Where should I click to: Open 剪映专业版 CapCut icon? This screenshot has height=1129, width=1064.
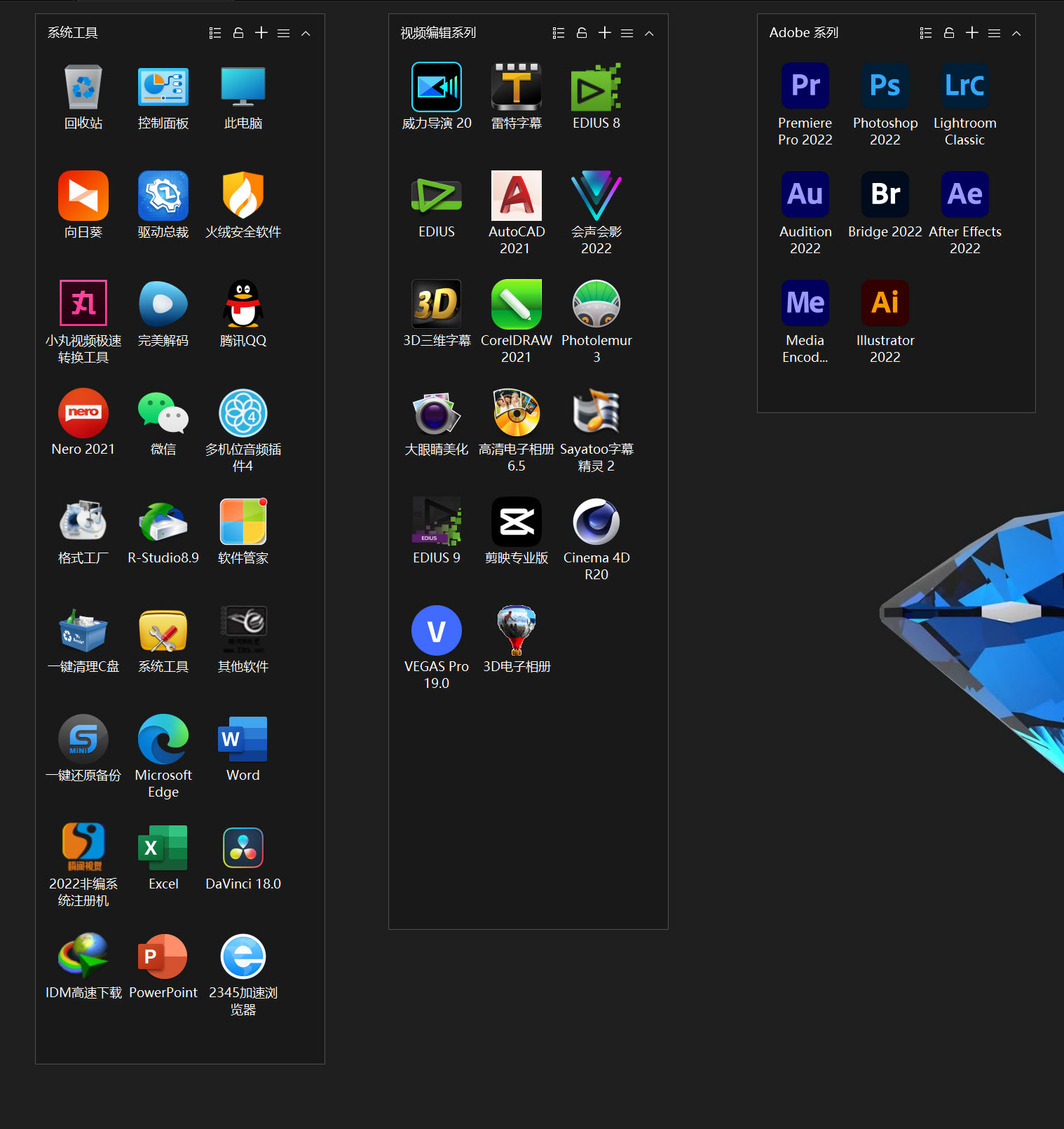tap(517, 522)
